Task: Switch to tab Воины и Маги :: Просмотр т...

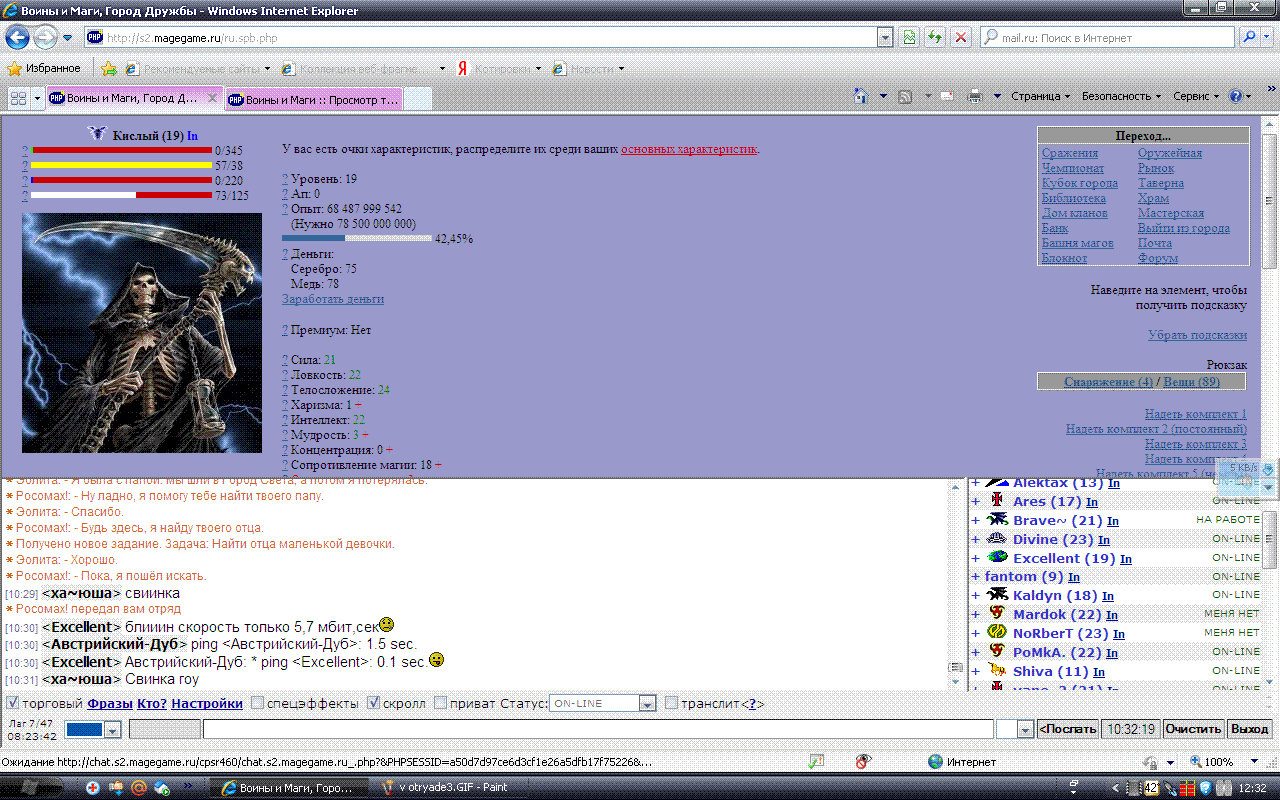Action: 313,98
